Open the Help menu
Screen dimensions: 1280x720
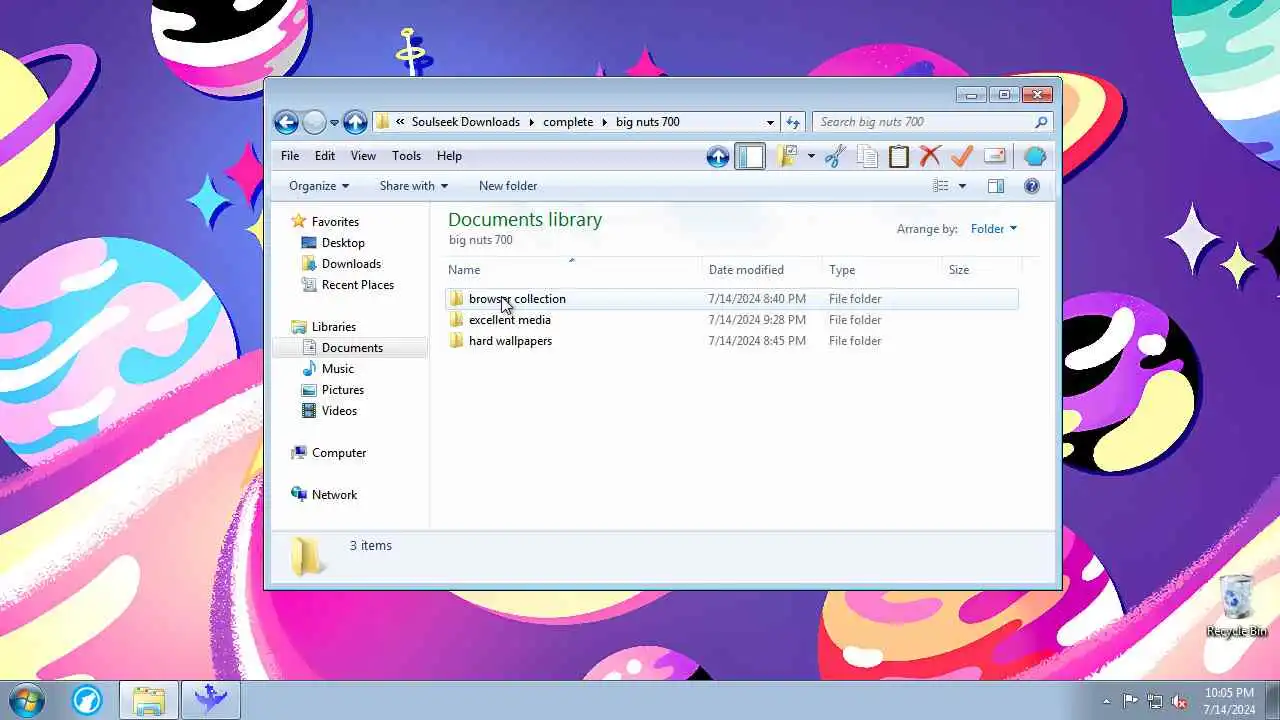[449, 156]
